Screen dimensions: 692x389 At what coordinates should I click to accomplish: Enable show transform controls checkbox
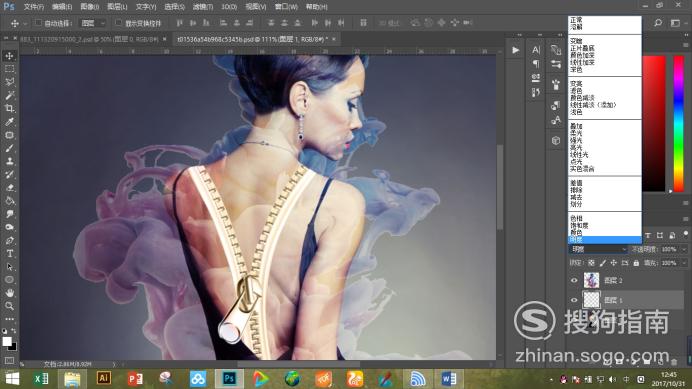pyautogui.click(x=118, y=23)
